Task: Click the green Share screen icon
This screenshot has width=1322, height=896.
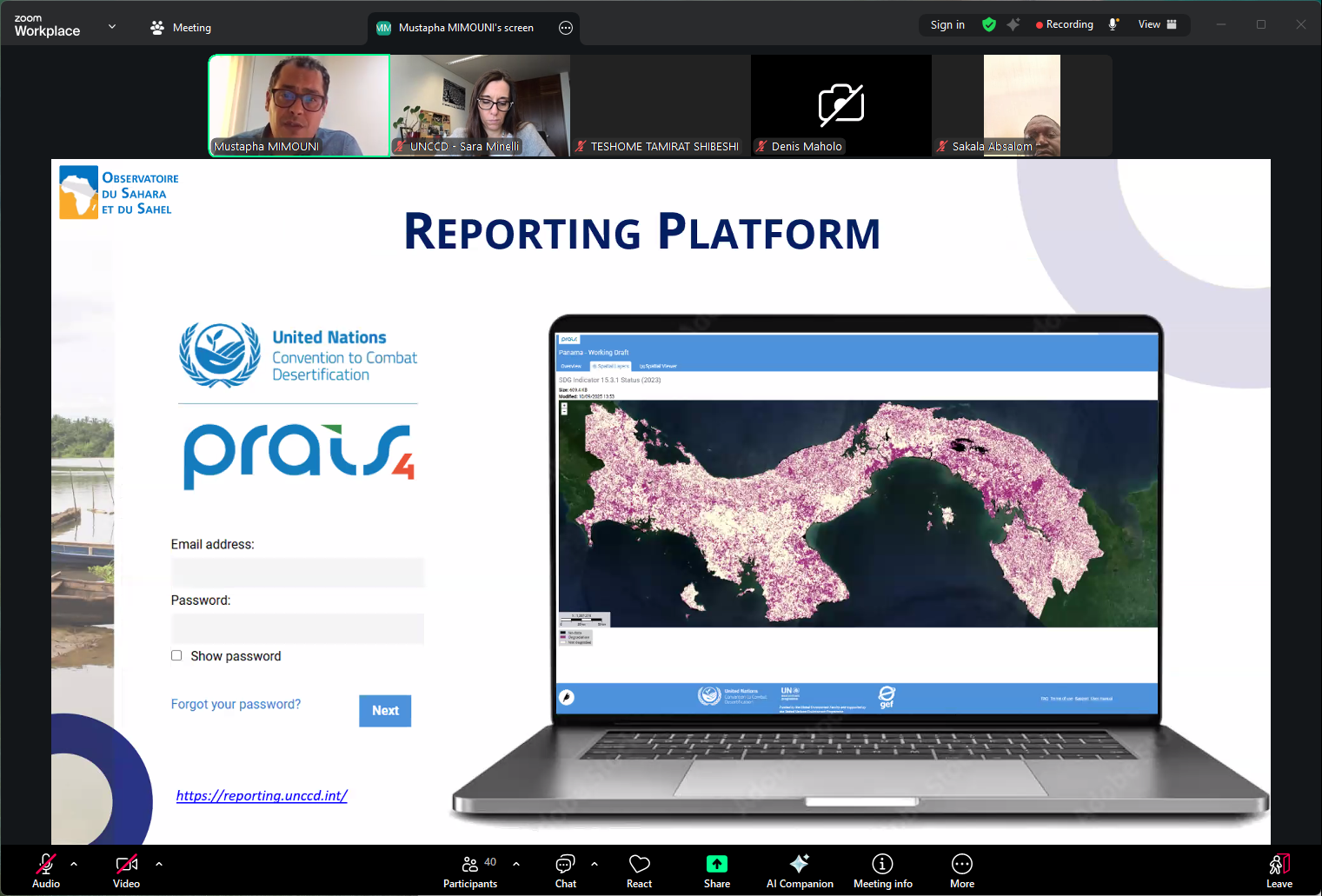Action: [716, 865]
